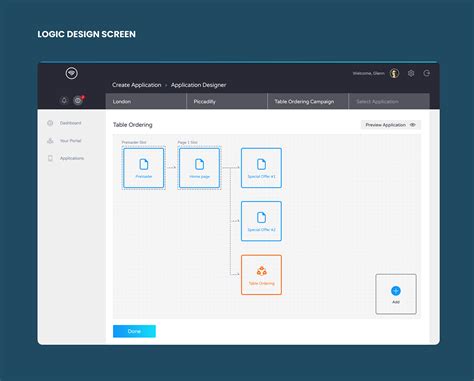This screenshot has width=474, height=381.
Task: Select the Special Offer #1 node
Action: [x=261, y=168]
